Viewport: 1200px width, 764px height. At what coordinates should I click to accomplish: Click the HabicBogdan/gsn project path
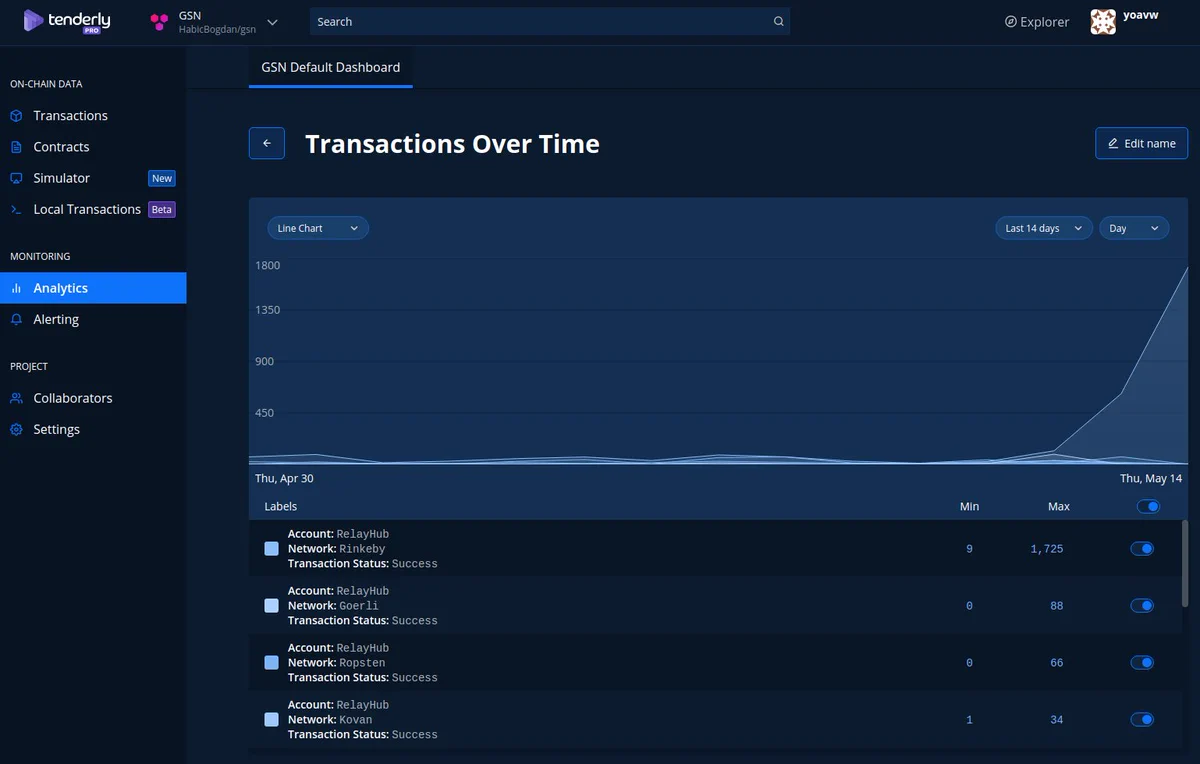click(x=217, y=29)
